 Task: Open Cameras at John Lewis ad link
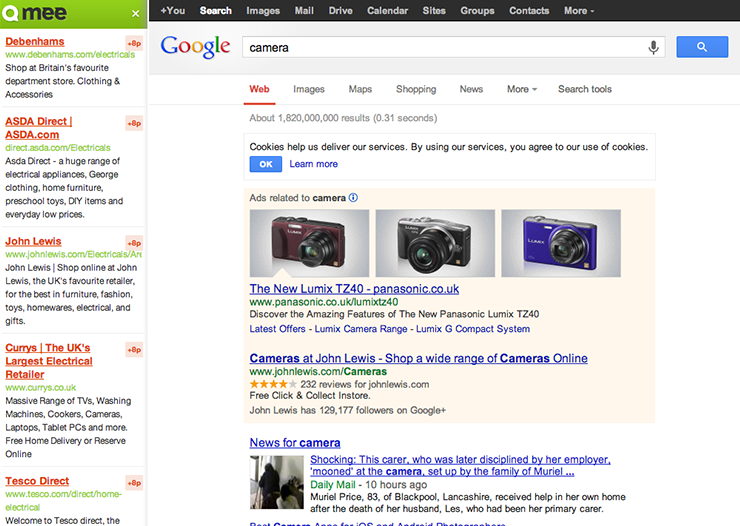pos(419,359)
